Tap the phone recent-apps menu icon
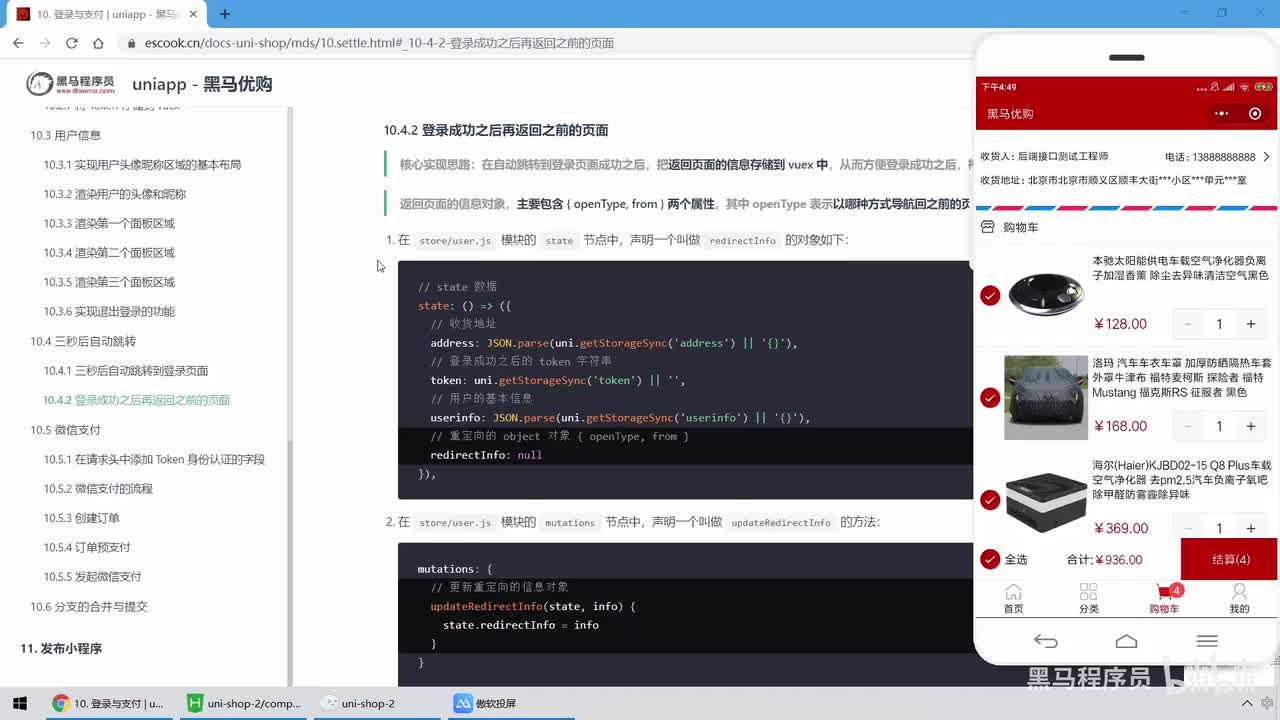Image resolution: width=1280 pixels, height=720 pixels. tap(1207, 641)
